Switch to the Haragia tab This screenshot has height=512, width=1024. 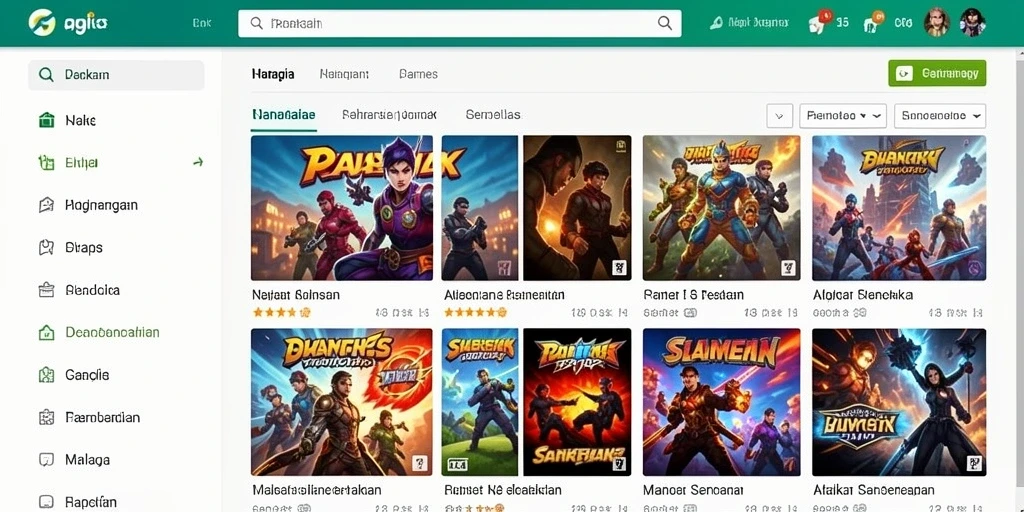pyautogui.click(x=273, y=74)
